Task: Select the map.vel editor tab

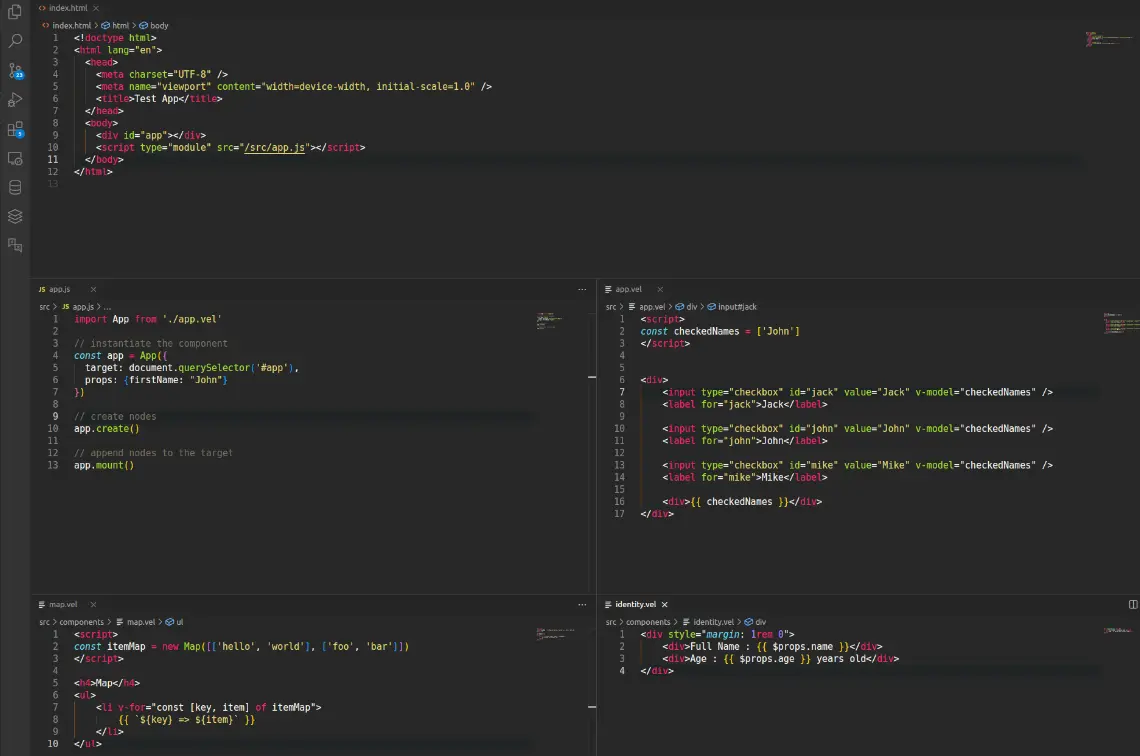Action: pyautogui.click(x=62, y=604)
